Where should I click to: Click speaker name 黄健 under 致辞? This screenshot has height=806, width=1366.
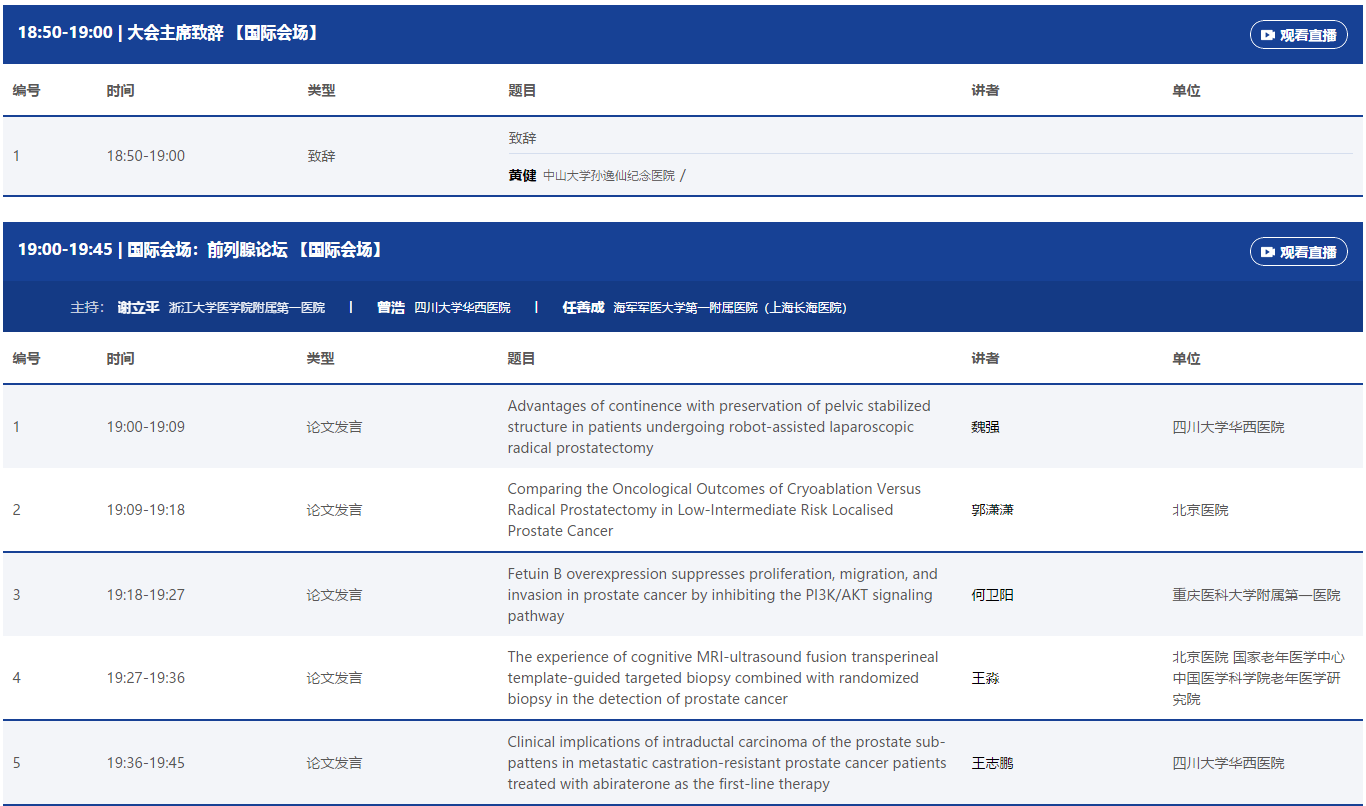coord(522,176)
